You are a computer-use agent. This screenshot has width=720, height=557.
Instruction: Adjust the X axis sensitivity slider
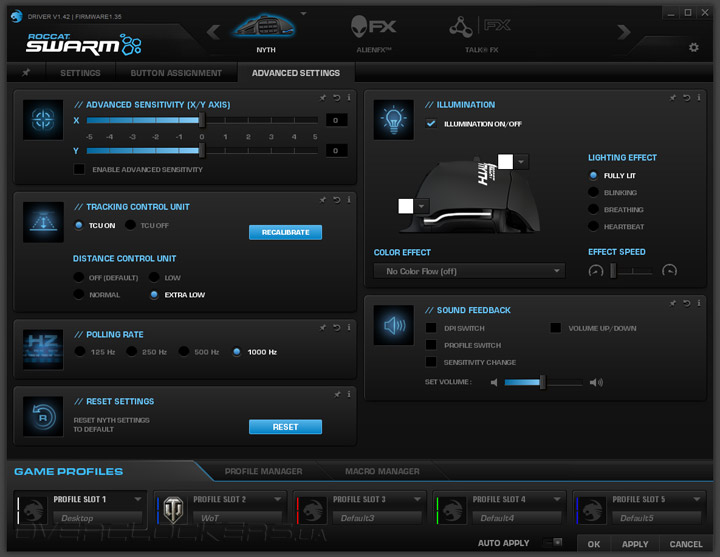click(202, 120)
